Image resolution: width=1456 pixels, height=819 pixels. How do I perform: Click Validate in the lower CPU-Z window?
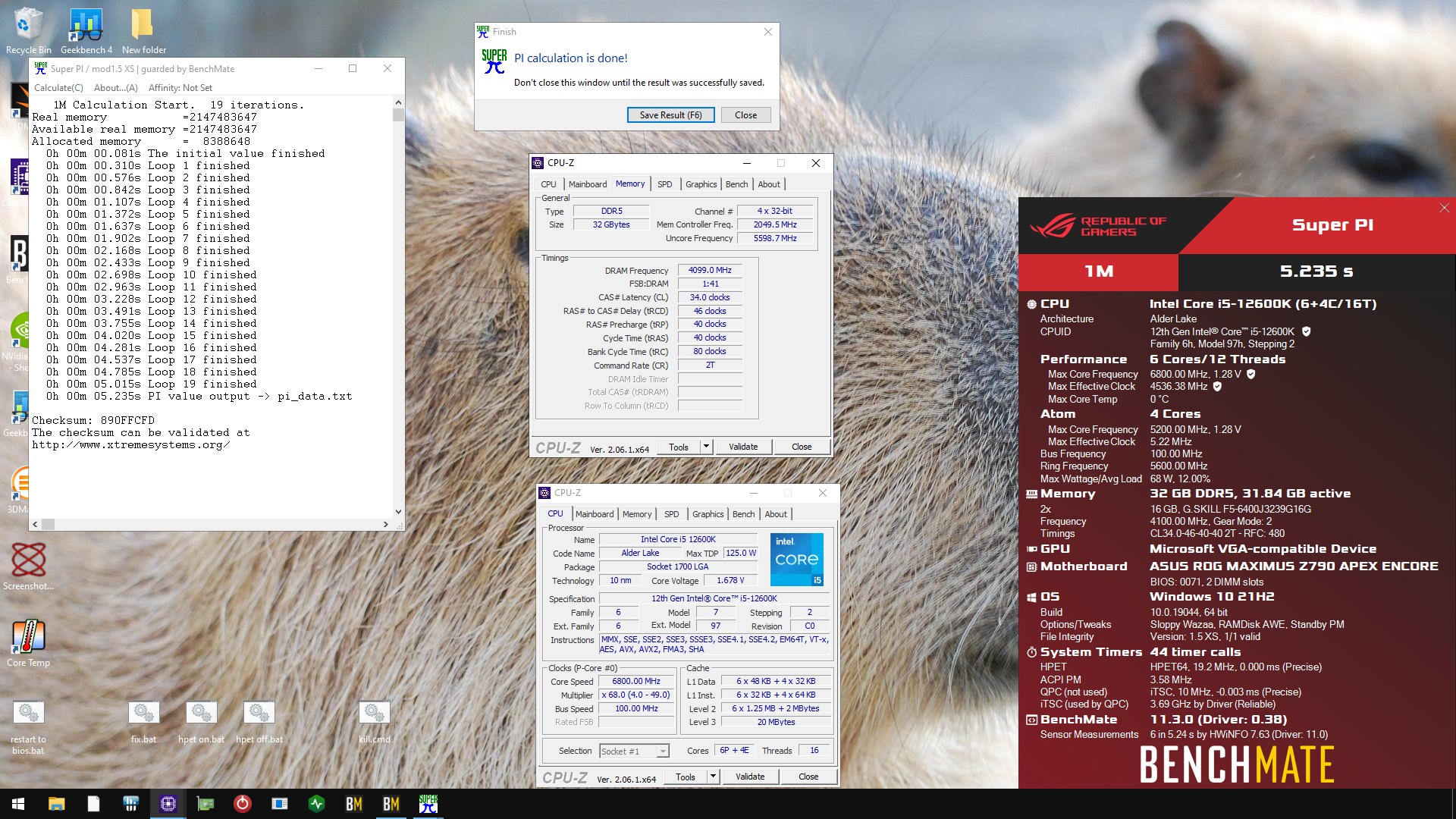750,777
